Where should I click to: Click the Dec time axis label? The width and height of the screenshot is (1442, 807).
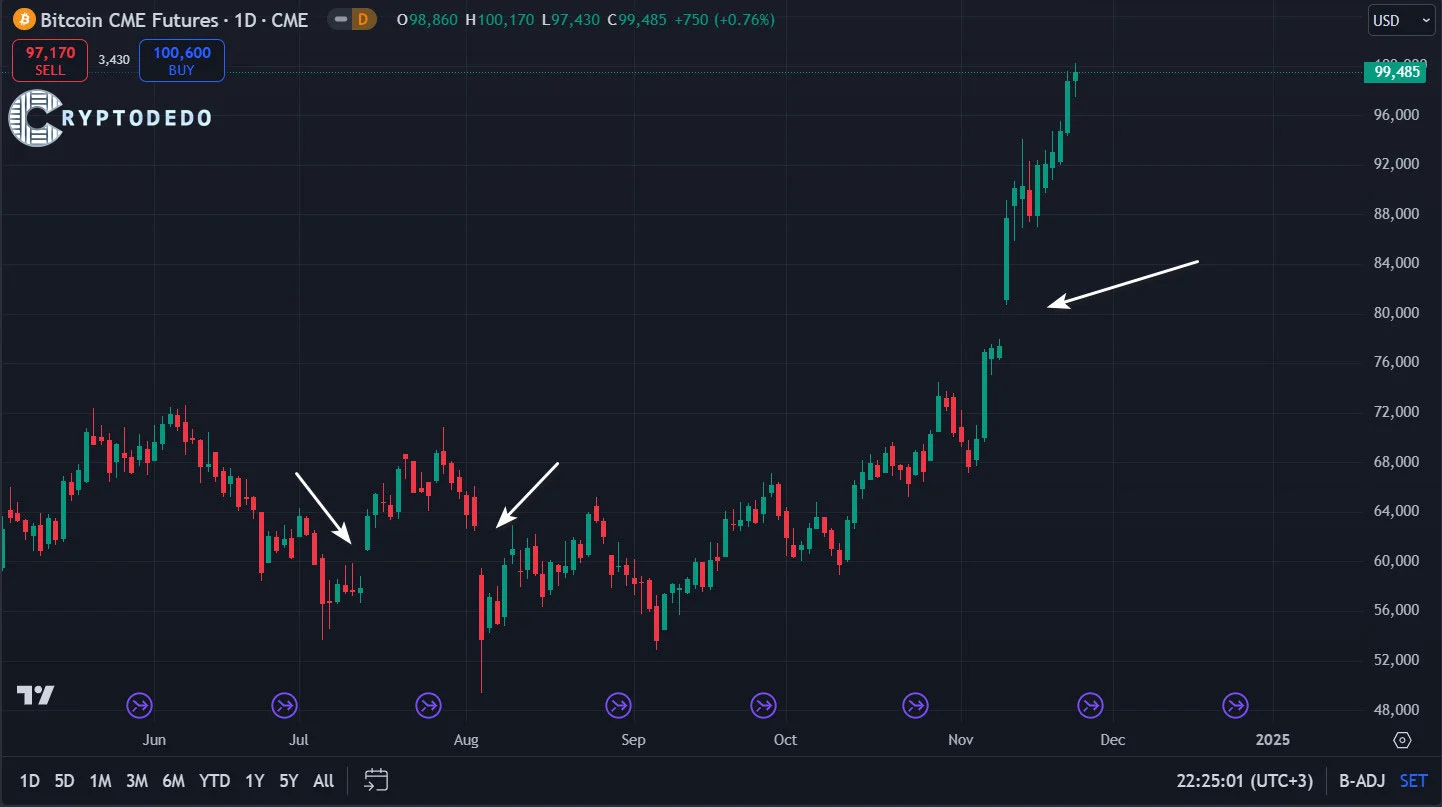point(1113,740)
